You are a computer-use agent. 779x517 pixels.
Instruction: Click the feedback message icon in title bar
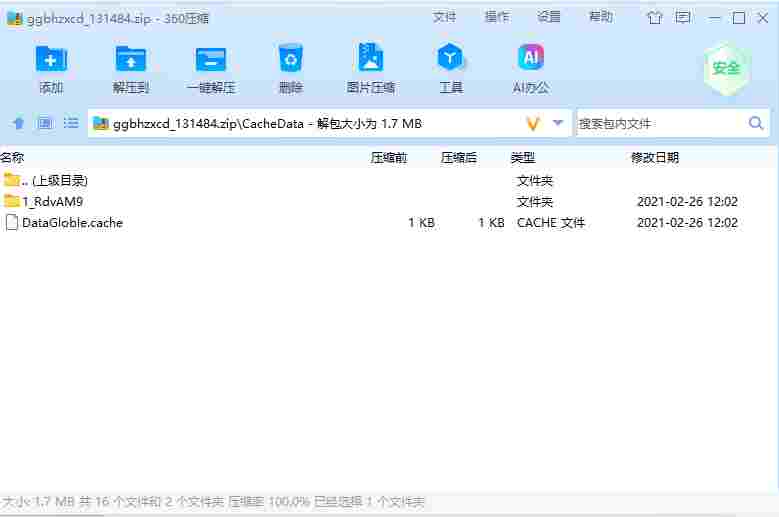pyautogui.click(x=683, y=18)
